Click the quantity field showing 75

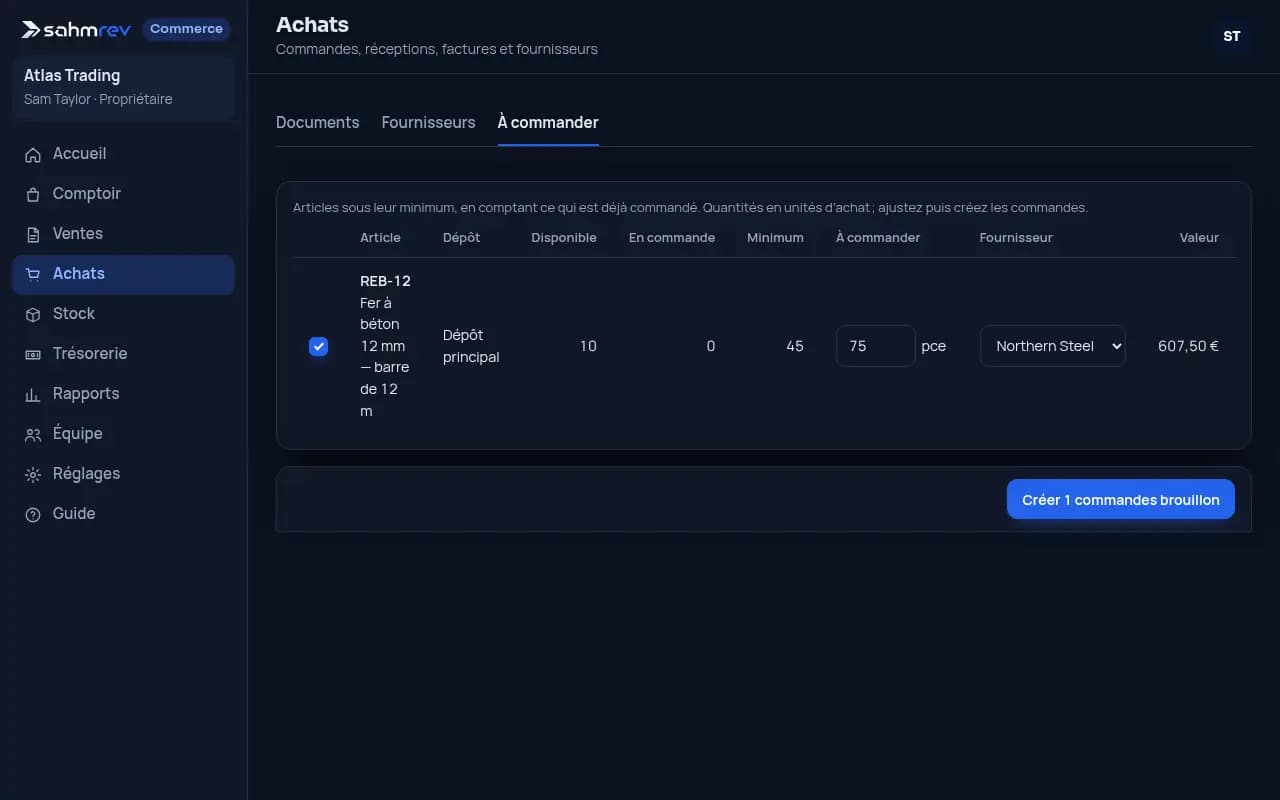pos(875,346)
